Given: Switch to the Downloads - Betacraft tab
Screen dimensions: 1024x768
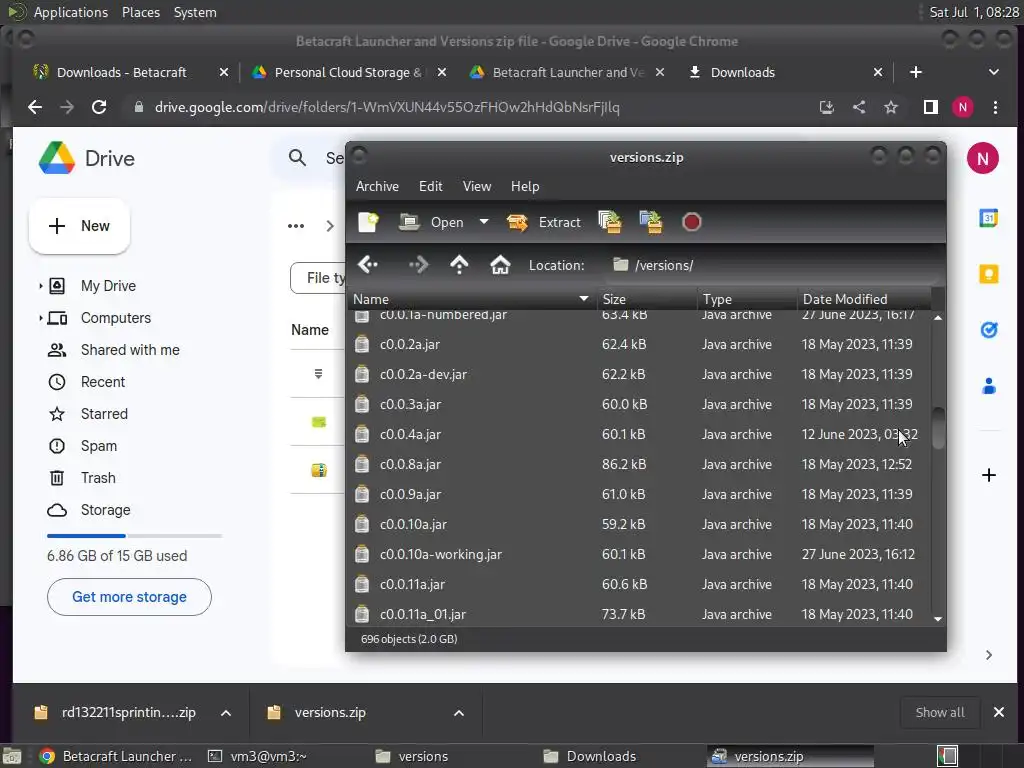Looking at the screenshot, I should coord(121,72).
